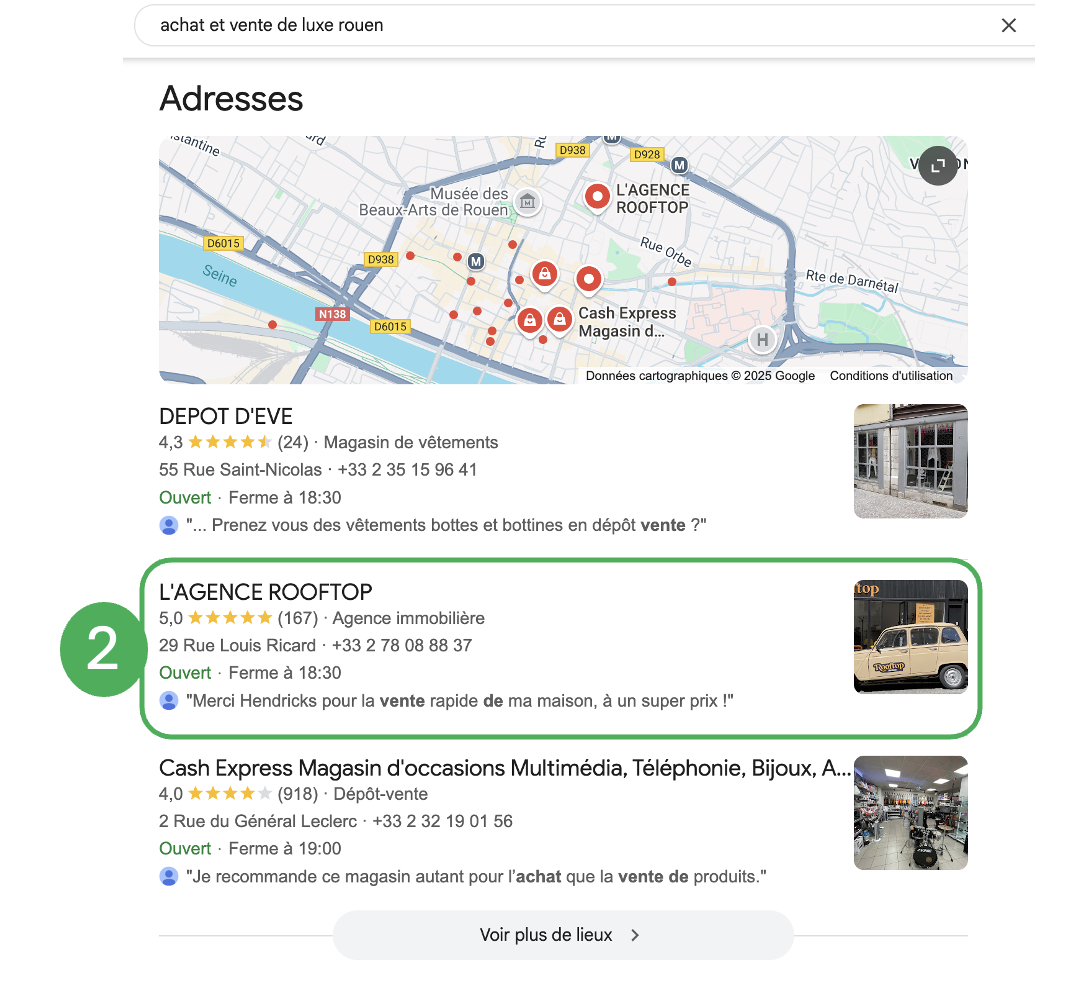The height and width of the screenshot is (988, 1086).
Task: Click the review avatar icon under L'AGENCE ROOFTOP
Action: [x=169, y=701]
